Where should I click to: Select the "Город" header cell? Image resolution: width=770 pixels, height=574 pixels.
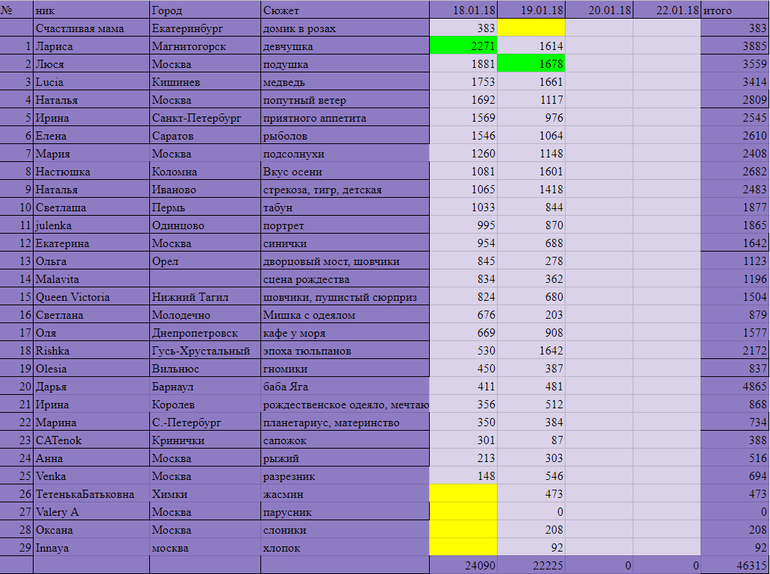(x=204, y=10)
